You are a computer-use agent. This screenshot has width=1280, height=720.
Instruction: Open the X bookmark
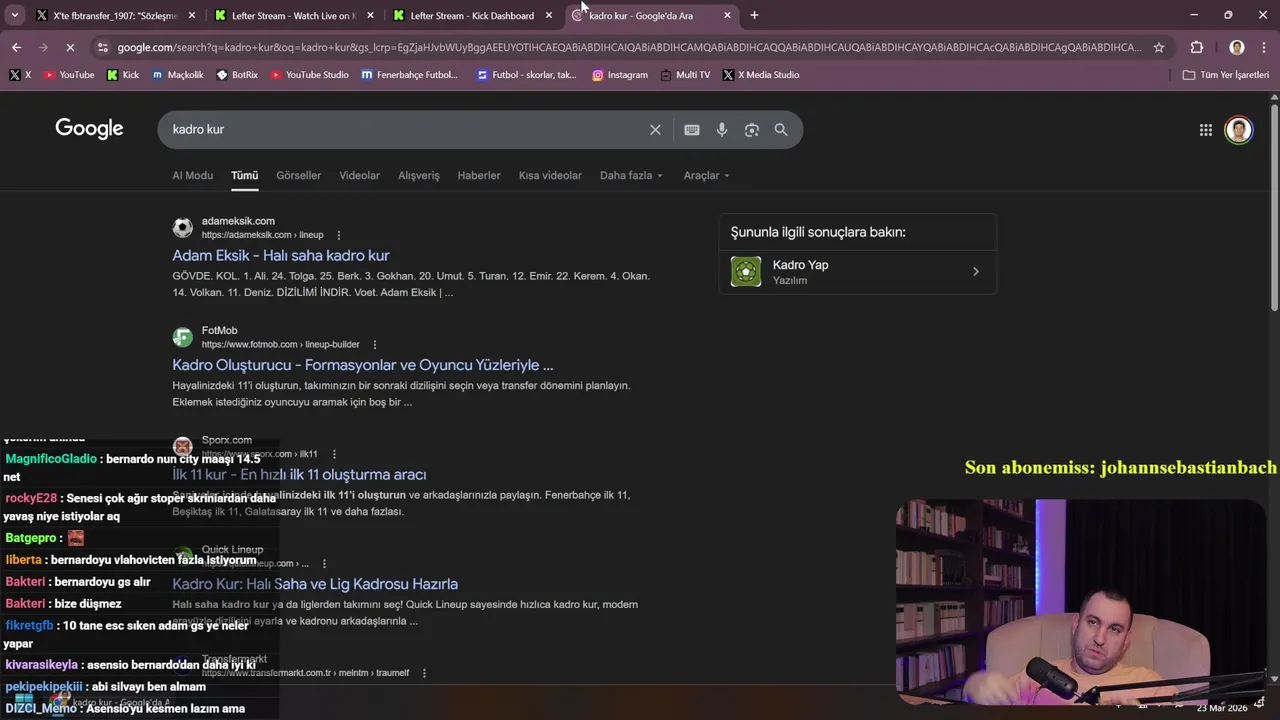pyautogui.click(x=20, y=75)
